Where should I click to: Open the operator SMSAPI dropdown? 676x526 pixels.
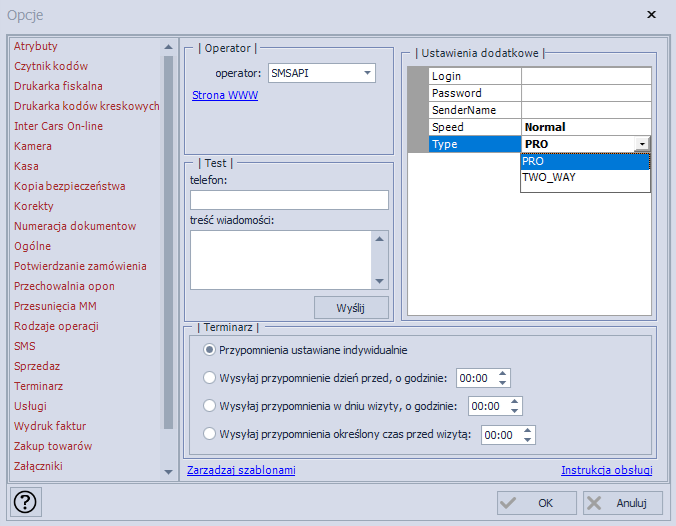point(368,73)
